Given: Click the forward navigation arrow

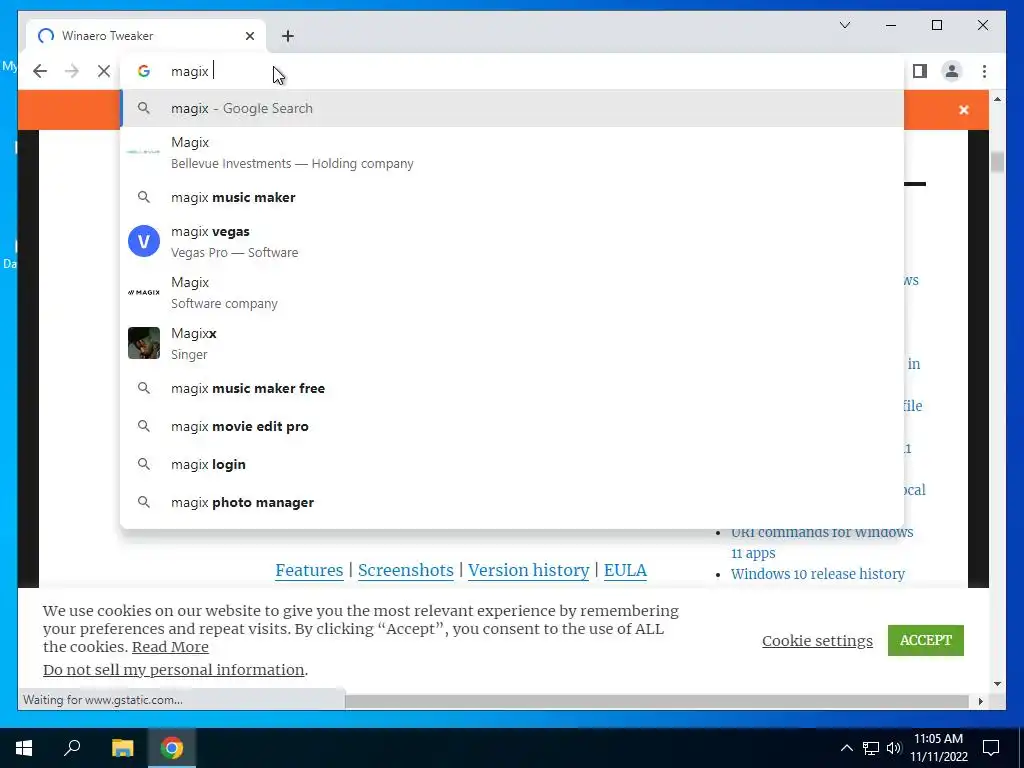Looking at the screenshot, I should coord(72,71).
